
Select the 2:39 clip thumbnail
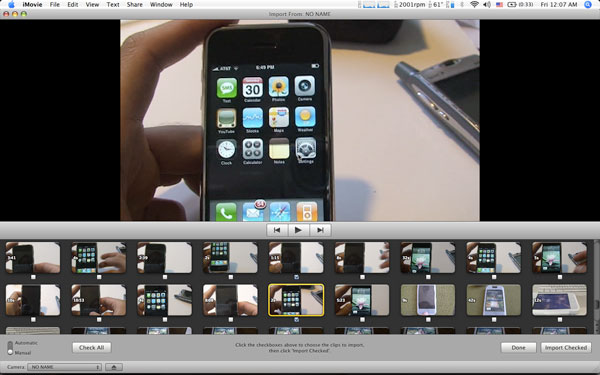pyautogui.click(x=165, y=258)
